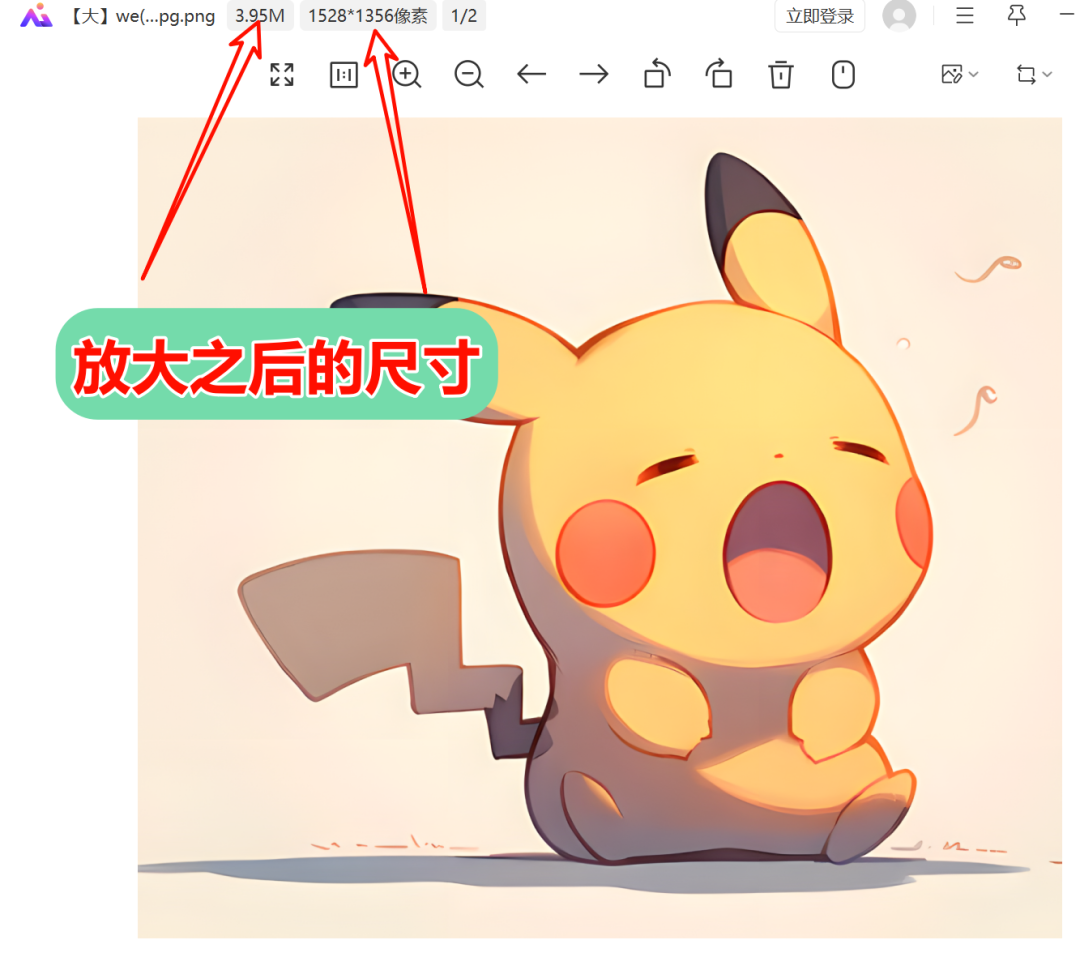Go to the next image
Screen dimensions: 1080x957
[594, 74]
